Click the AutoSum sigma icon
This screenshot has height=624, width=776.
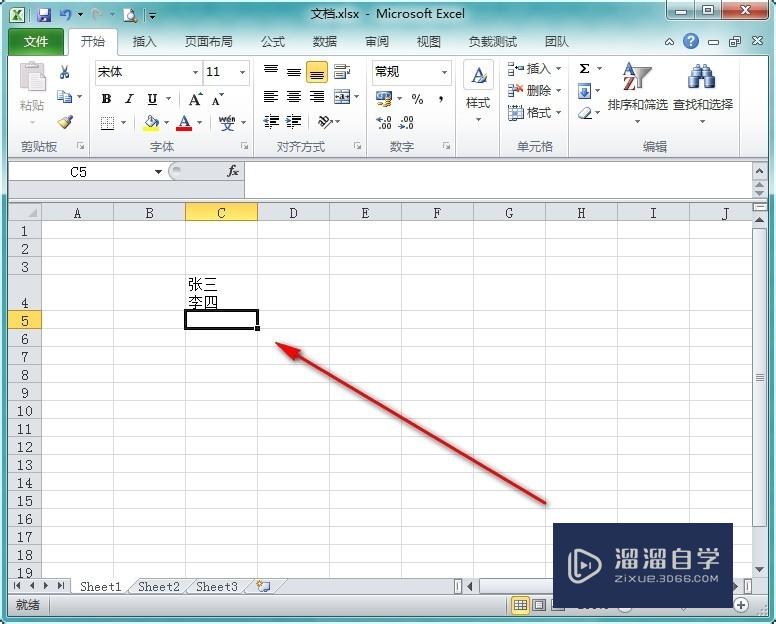[x=584, y=69]
